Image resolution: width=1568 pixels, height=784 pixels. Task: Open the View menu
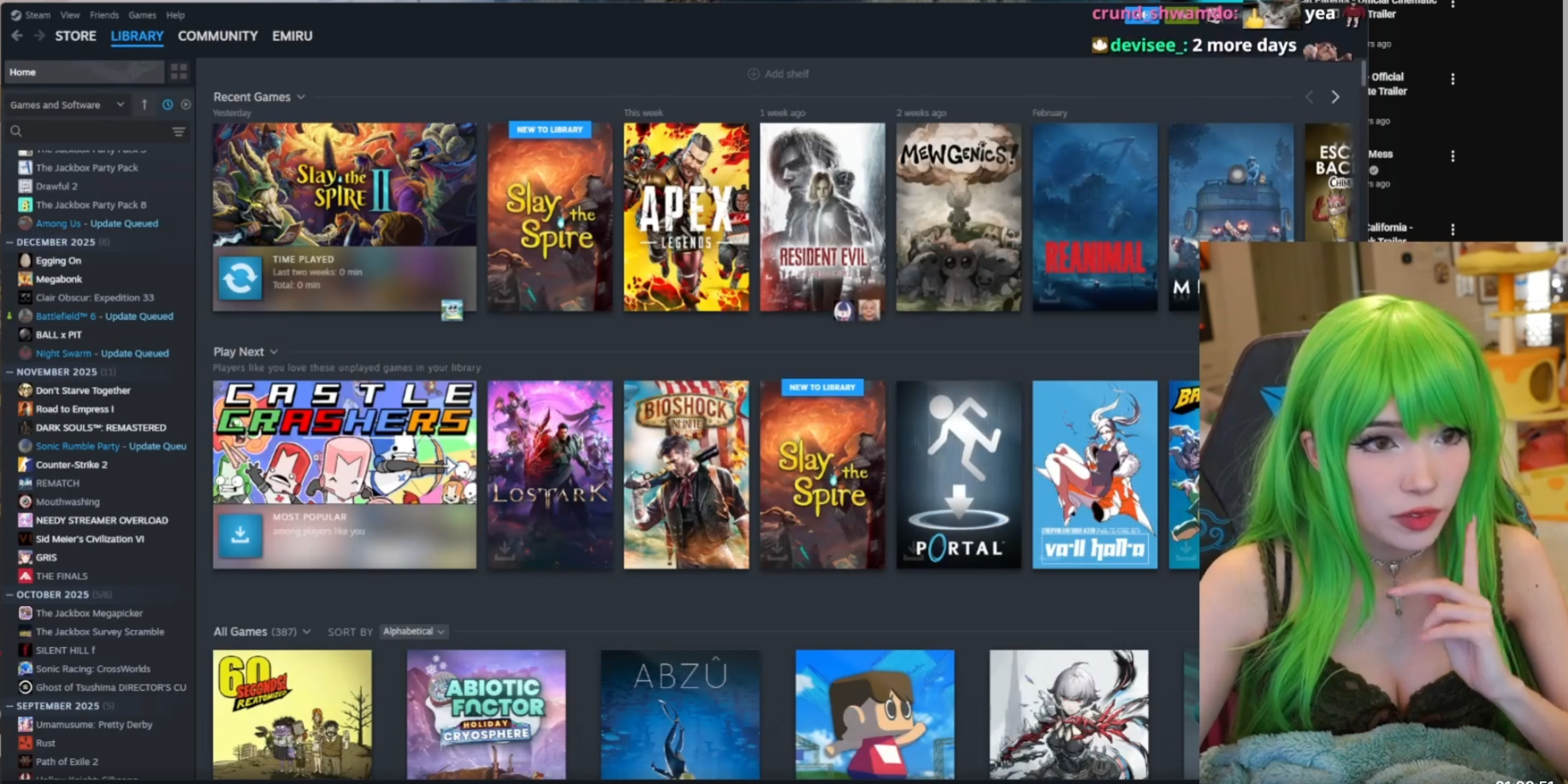70,15
